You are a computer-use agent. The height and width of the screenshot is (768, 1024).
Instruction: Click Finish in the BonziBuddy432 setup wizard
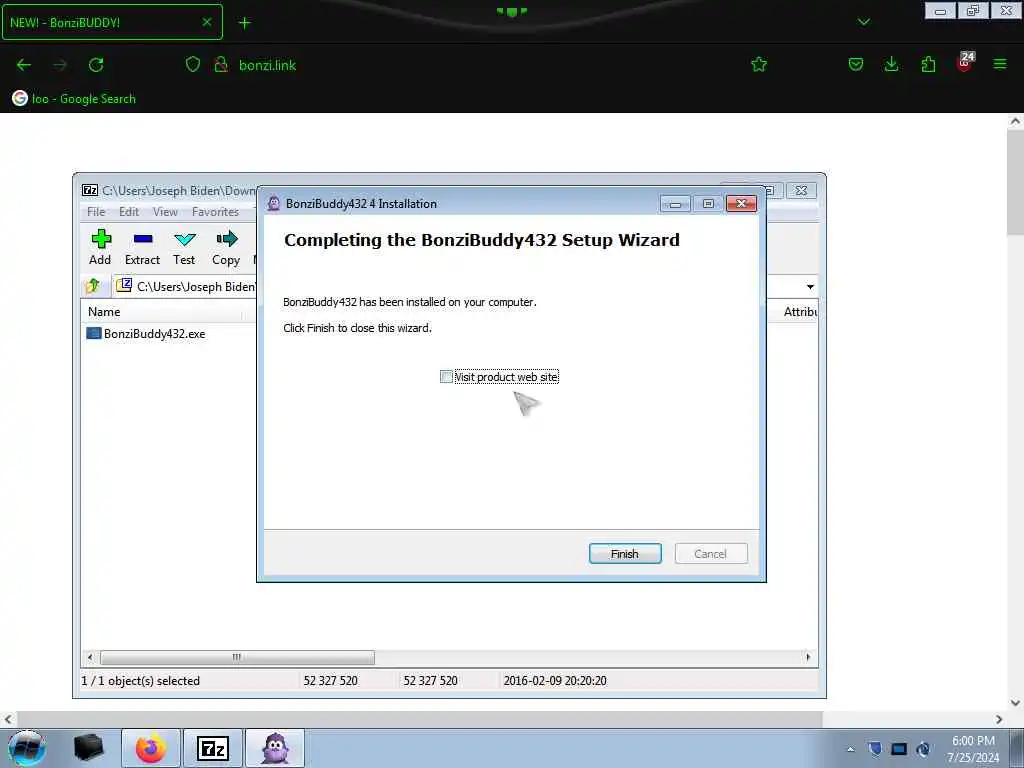[625, 554]
